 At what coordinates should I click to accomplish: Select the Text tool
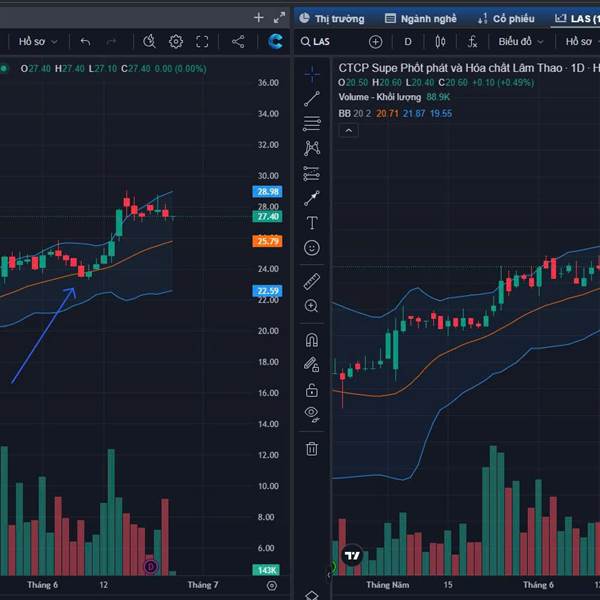tap(312, 223)
